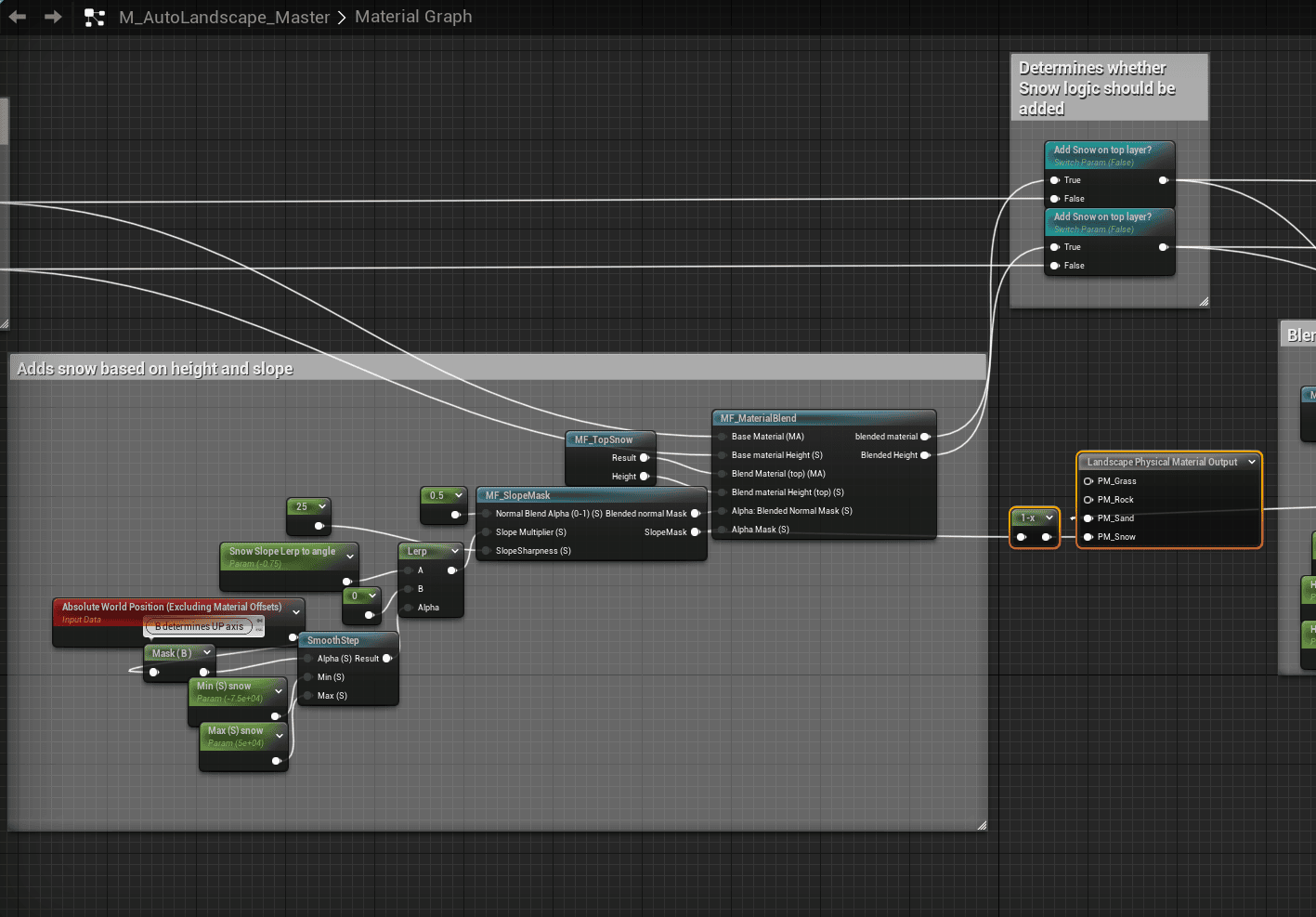Viewport: 1316px width, 917px height.
Task: Grab the 'Determines whether' comment box resize handle
Action: click(1204, 301)
